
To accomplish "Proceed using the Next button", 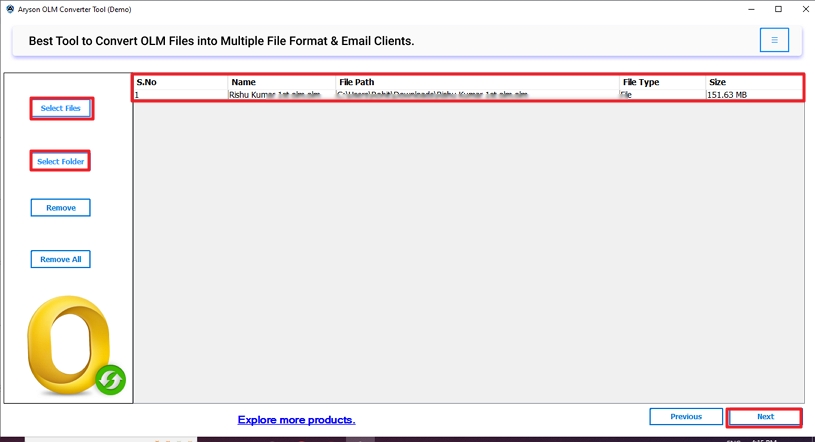I will pyautogui.click(x=765, y=417).
